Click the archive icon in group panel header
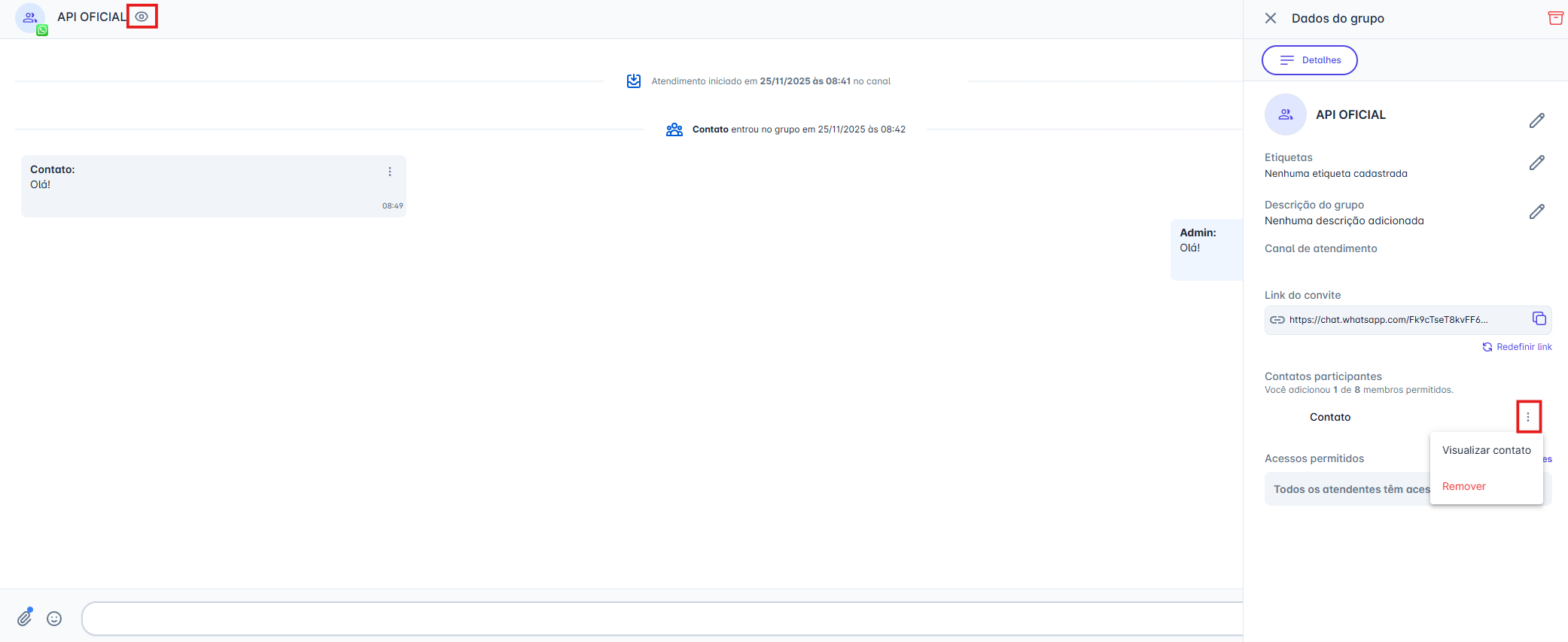Viewport: 1568px width, 642px height. [1555, 18]
